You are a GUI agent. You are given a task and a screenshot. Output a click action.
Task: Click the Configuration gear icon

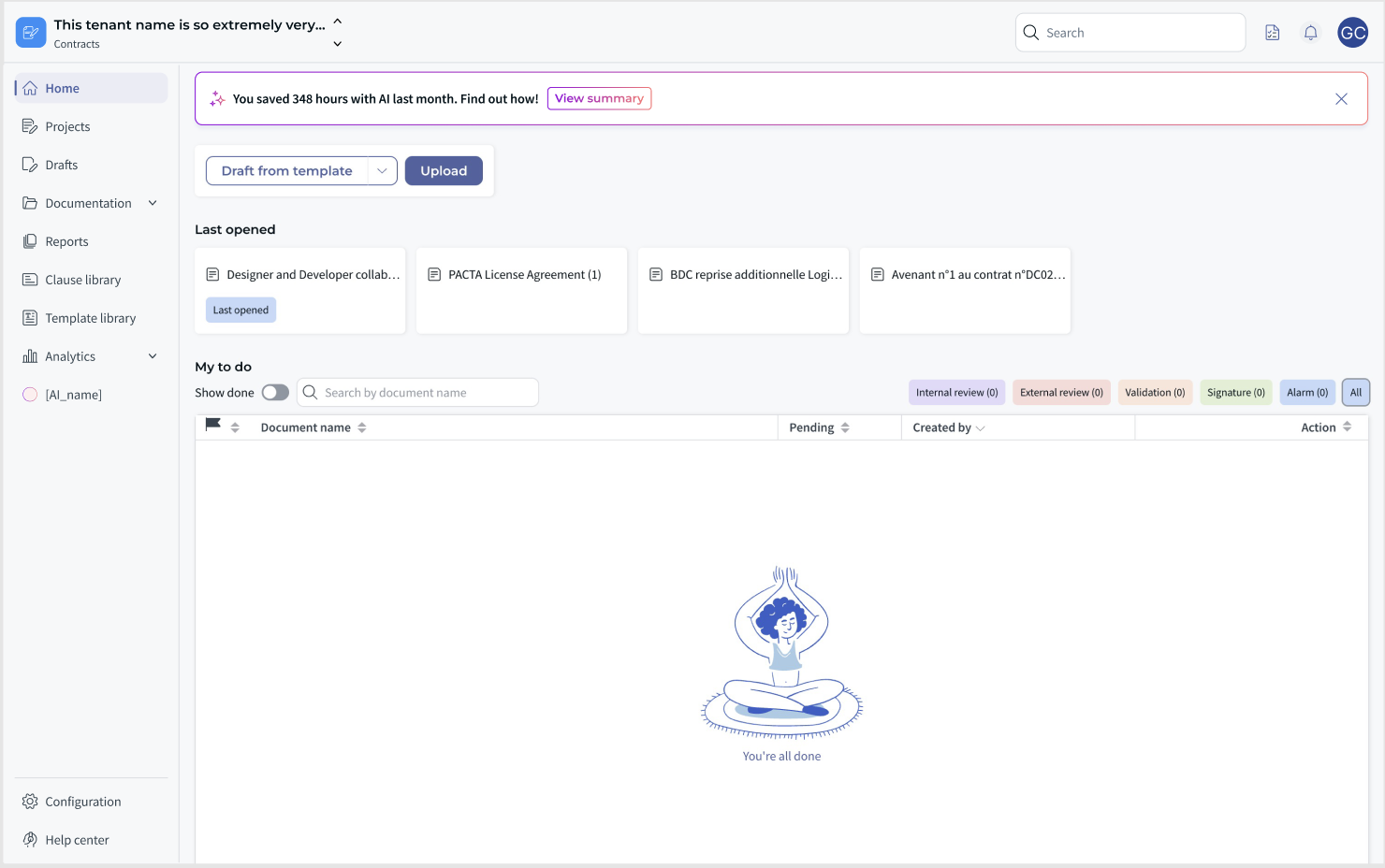click(x=30, y=802)
